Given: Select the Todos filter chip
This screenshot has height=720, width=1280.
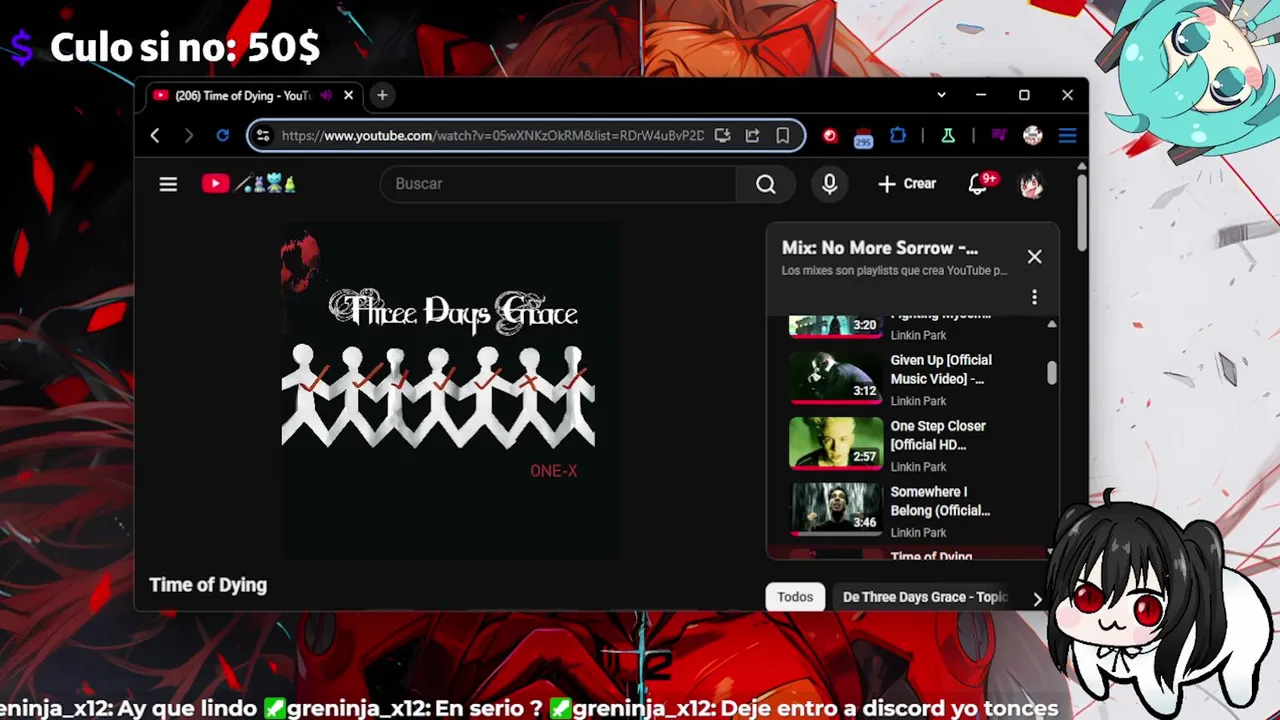Looking at the screenshot, I should [795, 597].
